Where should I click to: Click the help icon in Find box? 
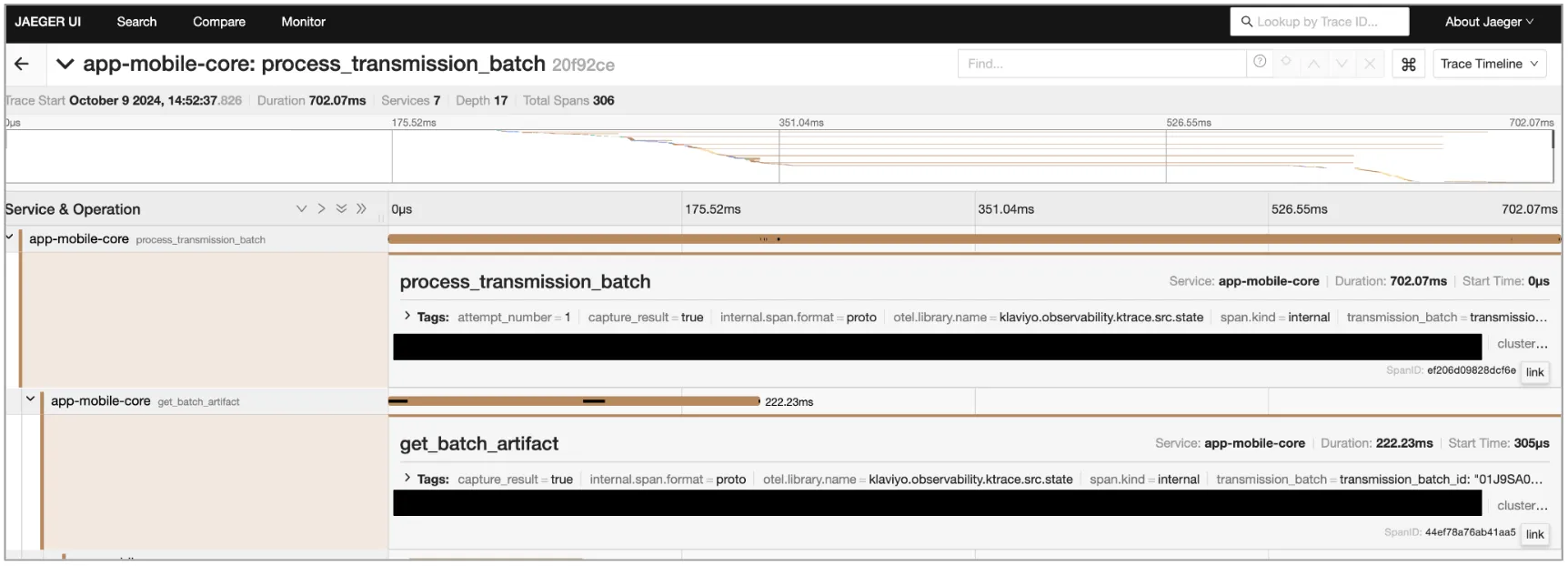(x=1260, y=62)
